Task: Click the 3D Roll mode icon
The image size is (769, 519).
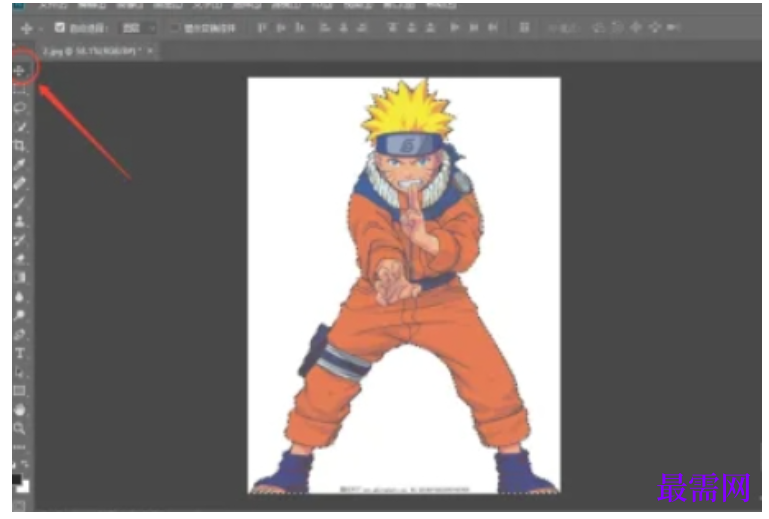Action: click(x=617, y=27)
